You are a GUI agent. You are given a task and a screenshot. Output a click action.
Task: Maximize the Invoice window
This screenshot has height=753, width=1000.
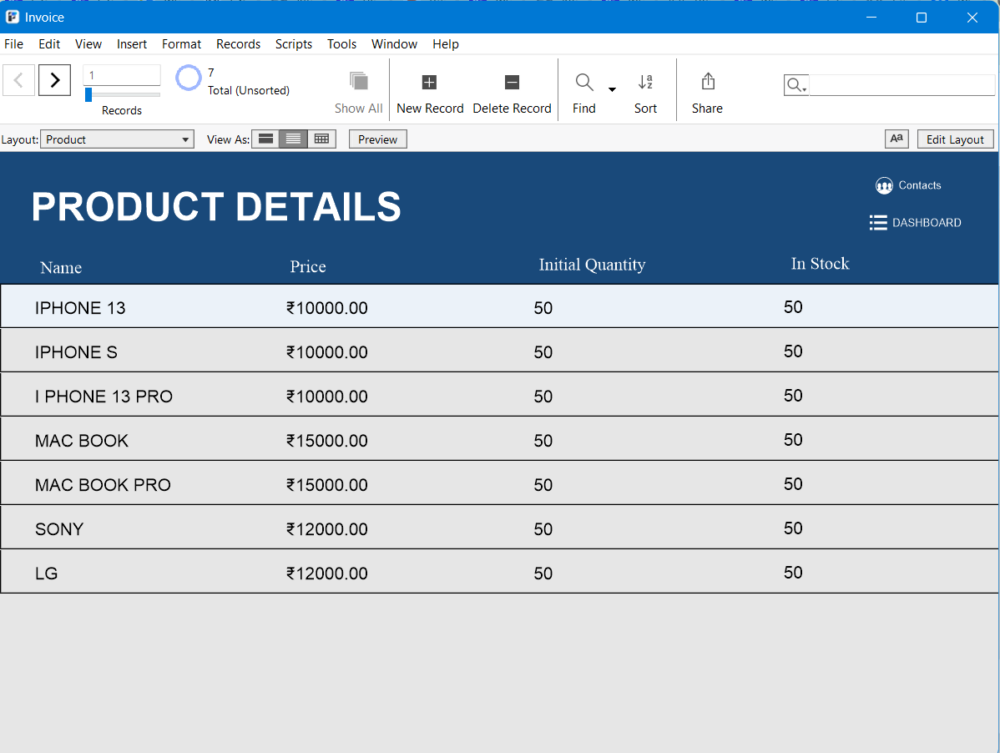[x=922, y=17]
